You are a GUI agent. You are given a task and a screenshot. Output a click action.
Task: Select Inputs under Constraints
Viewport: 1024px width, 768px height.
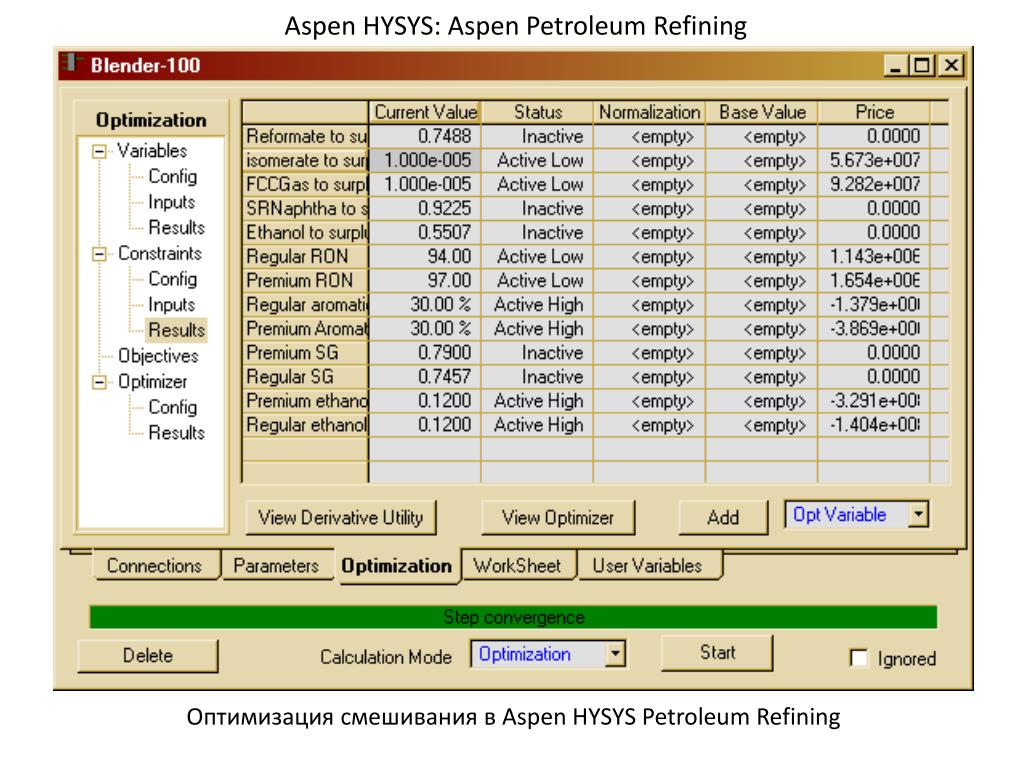point(172,305)
